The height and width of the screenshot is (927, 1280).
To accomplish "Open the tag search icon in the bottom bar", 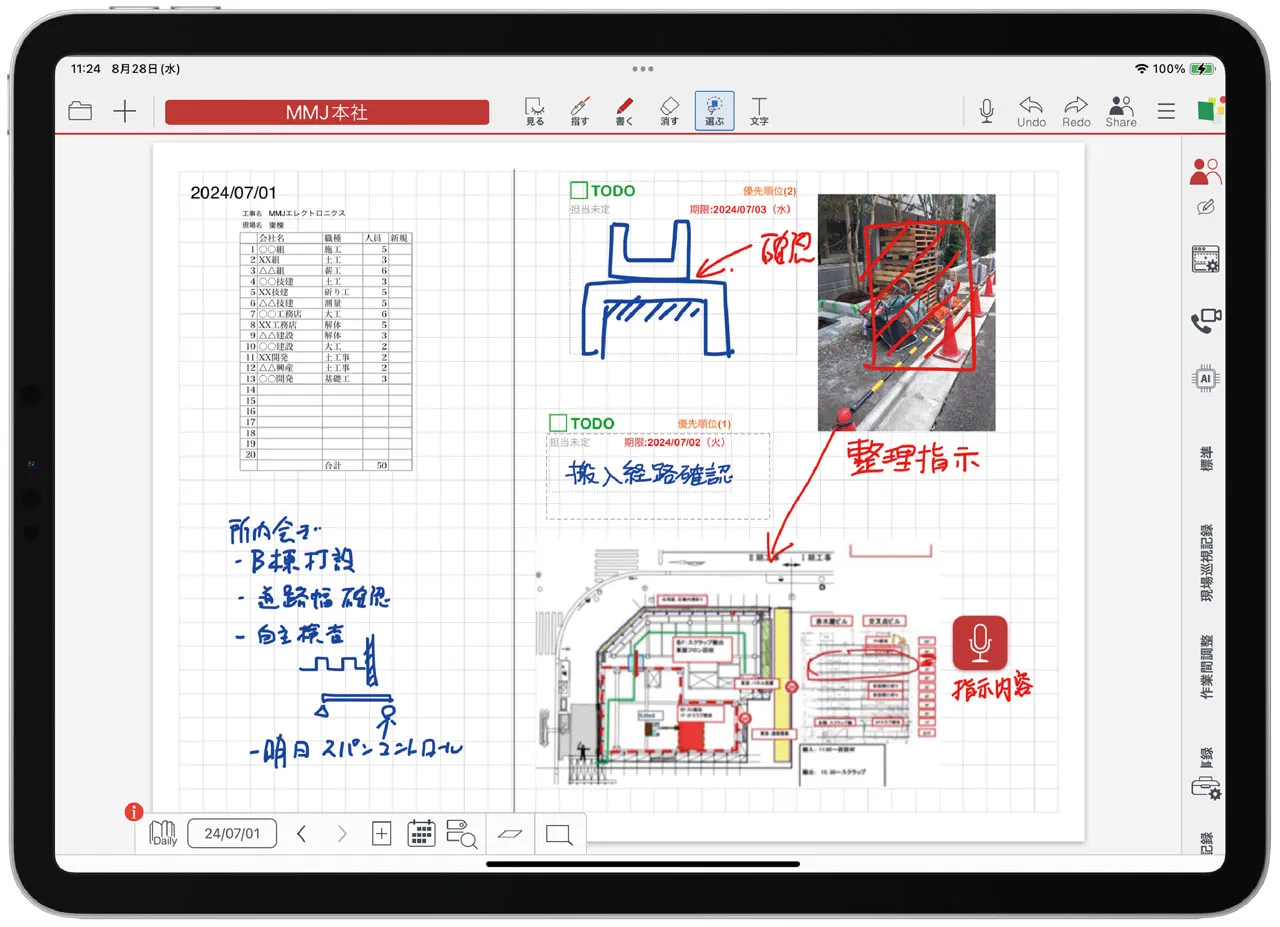I will click(461, 833).
